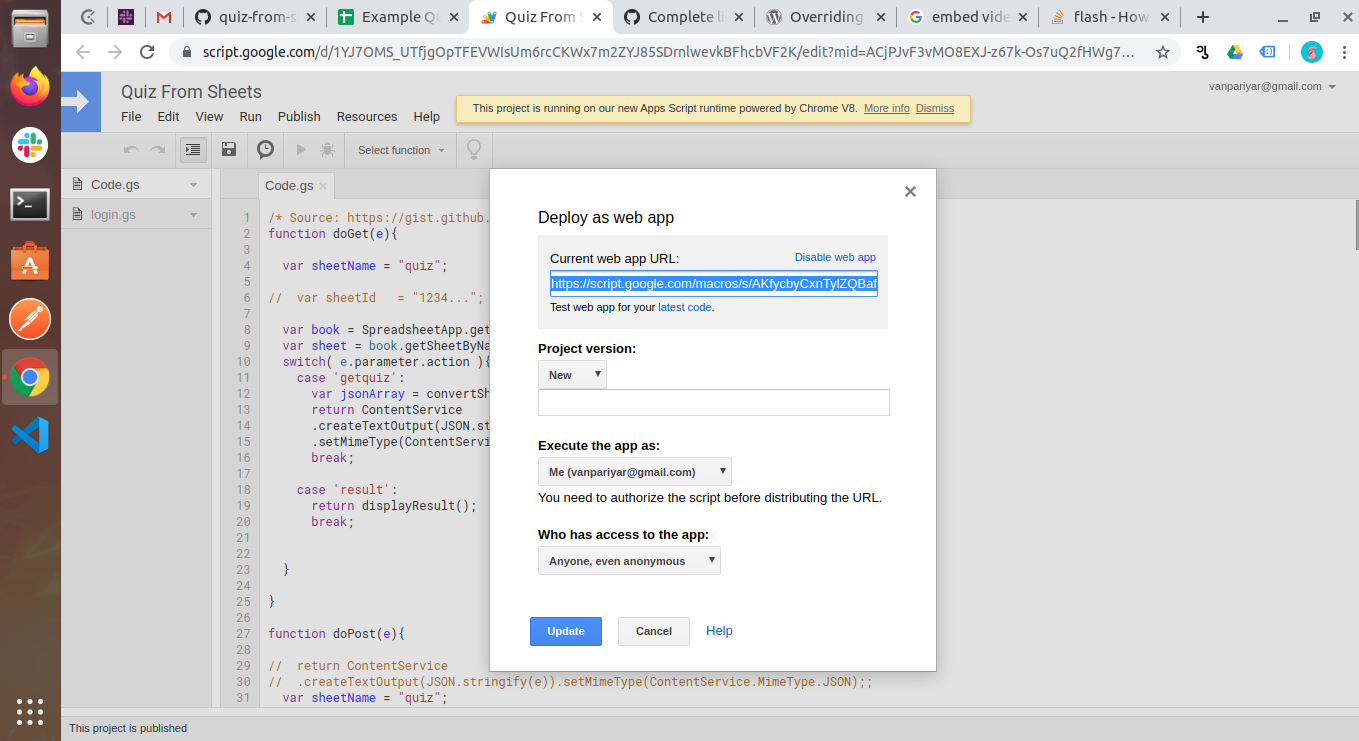Click the Google Drive extension icon
The width and height of the screenshot is (1359, 741).
coord(1235,53)
